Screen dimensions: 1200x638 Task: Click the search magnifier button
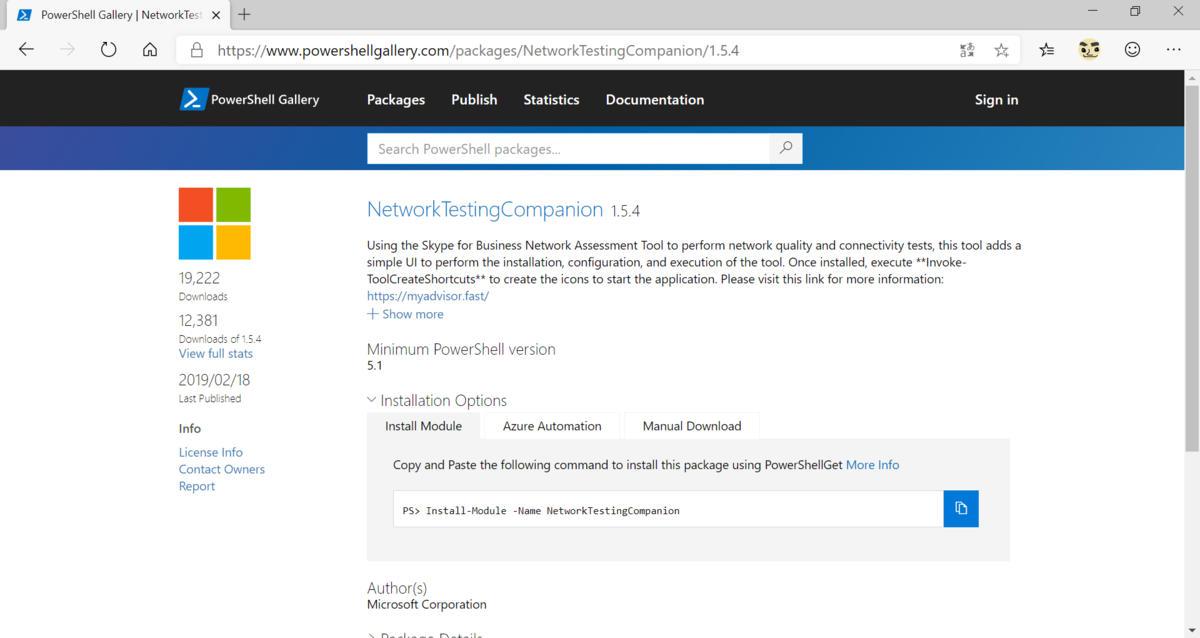coord(786,149)
